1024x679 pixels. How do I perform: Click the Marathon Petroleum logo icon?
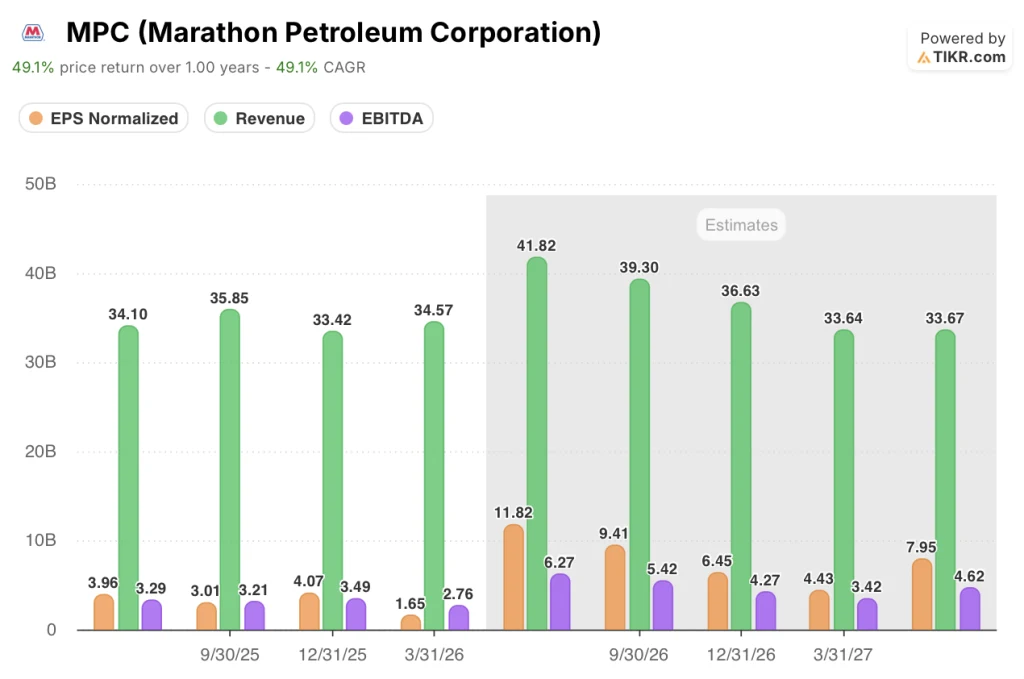[x=33, y=32]
